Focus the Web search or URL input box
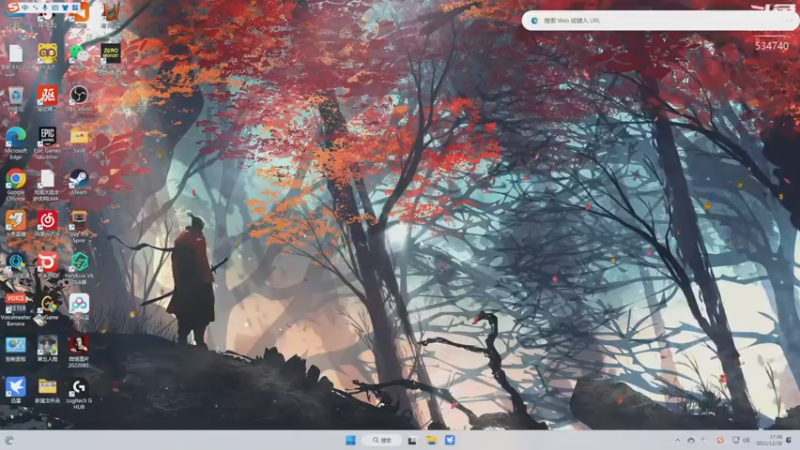This screenshot has height=450, width=800. (x=660, y=20)
